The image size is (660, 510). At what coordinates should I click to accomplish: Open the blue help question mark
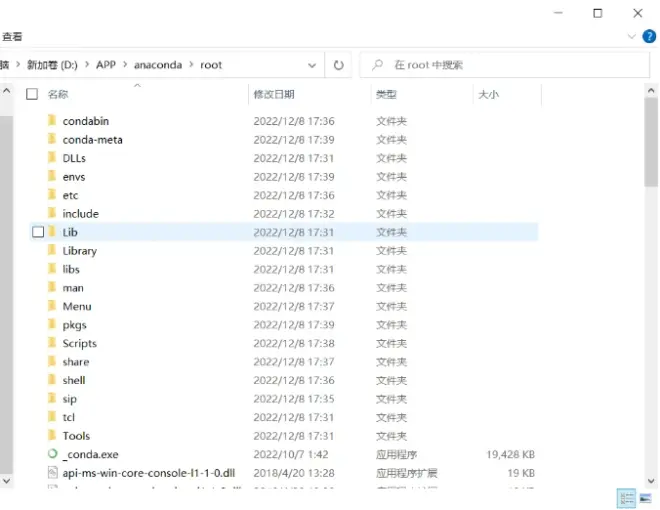coord(649,36)
